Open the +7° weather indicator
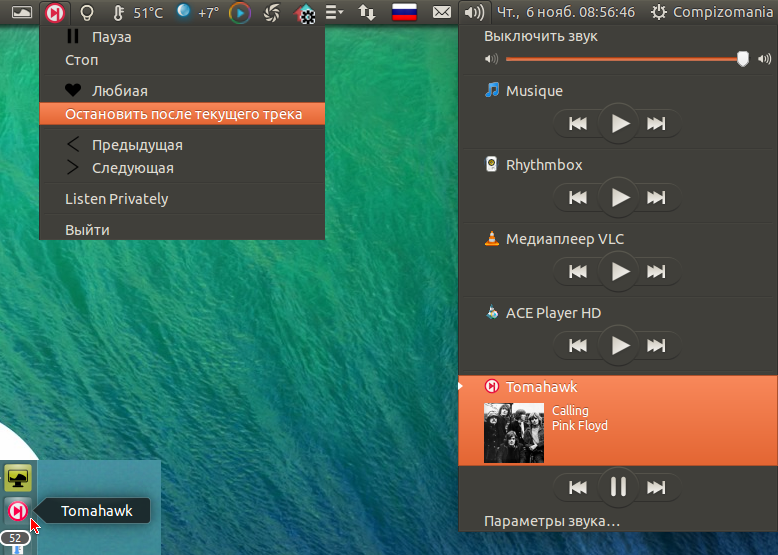 [198, 12]
